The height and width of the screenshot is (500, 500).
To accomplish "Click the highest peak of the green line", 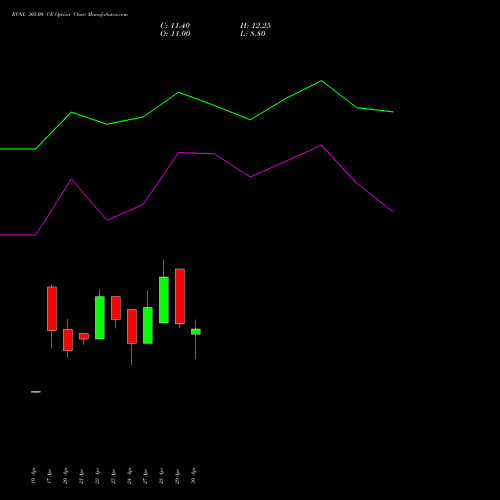I will [321, 81].
